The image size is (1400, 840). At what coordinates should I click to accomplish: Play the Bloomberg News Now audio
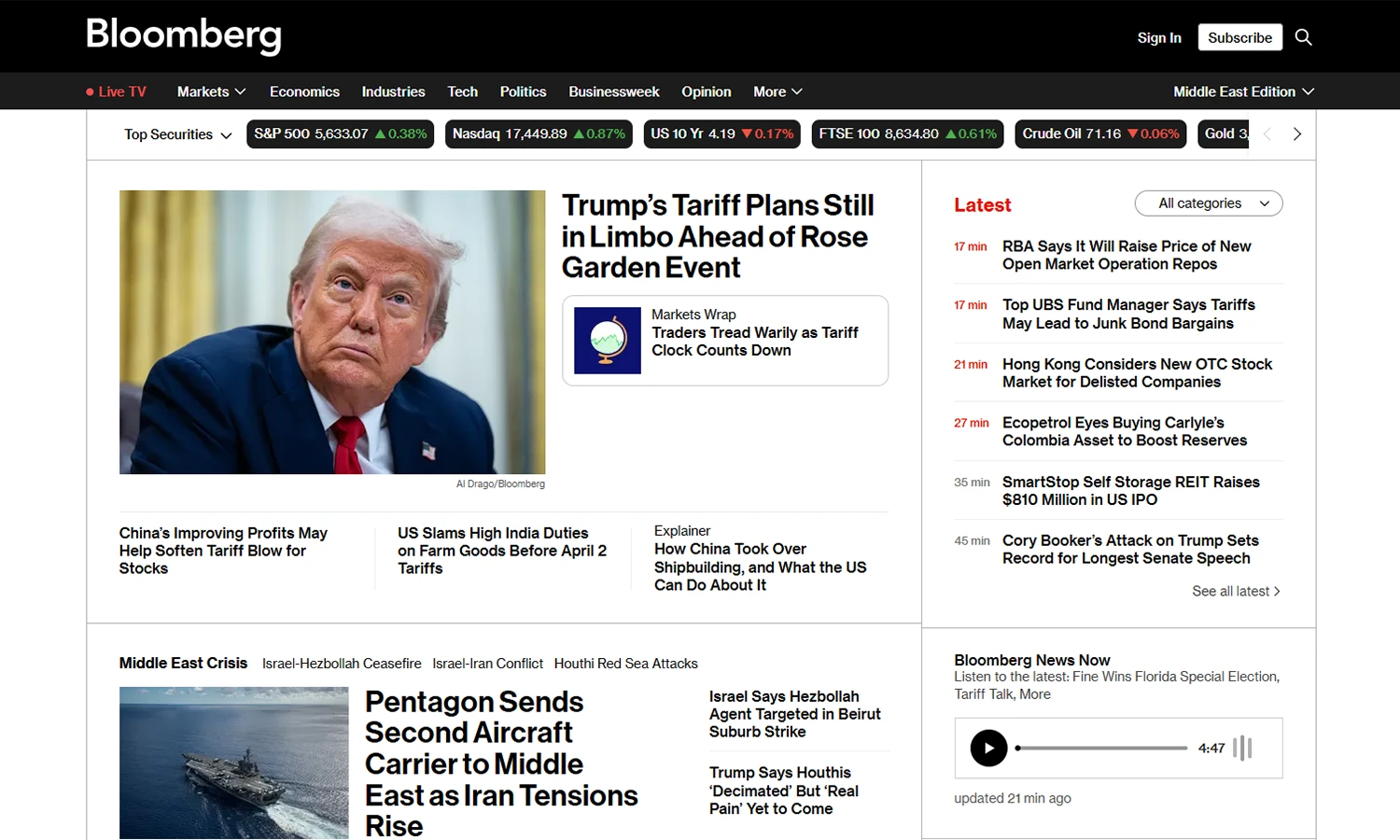pos(988,748)
